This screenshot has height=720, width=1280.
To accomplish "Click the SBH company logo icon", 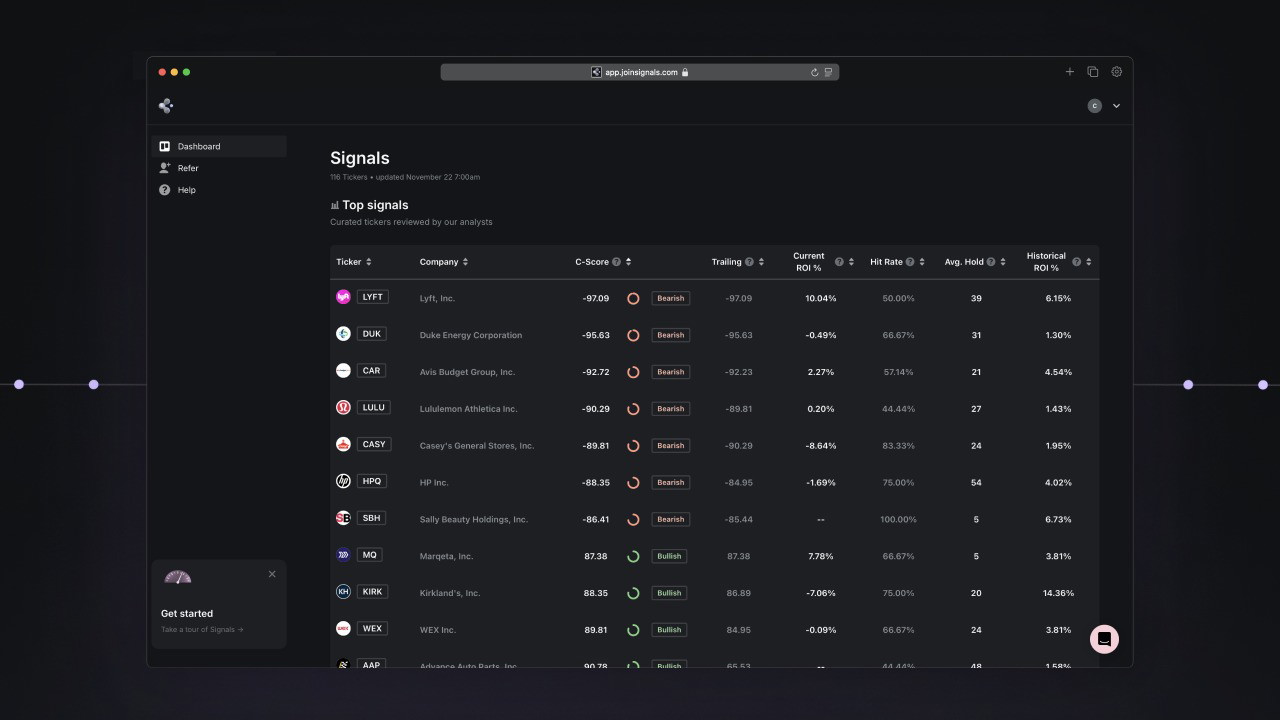I will pos(343,518).
